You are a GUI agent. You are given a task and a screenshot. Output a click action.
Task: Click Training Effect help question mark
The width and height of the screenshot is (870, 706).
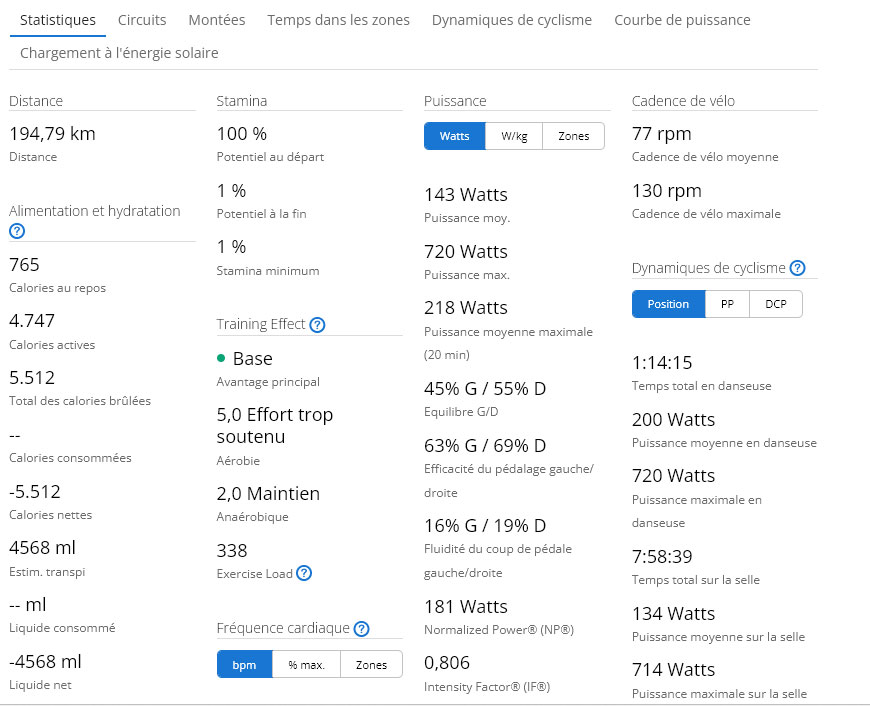coord(317,325)
